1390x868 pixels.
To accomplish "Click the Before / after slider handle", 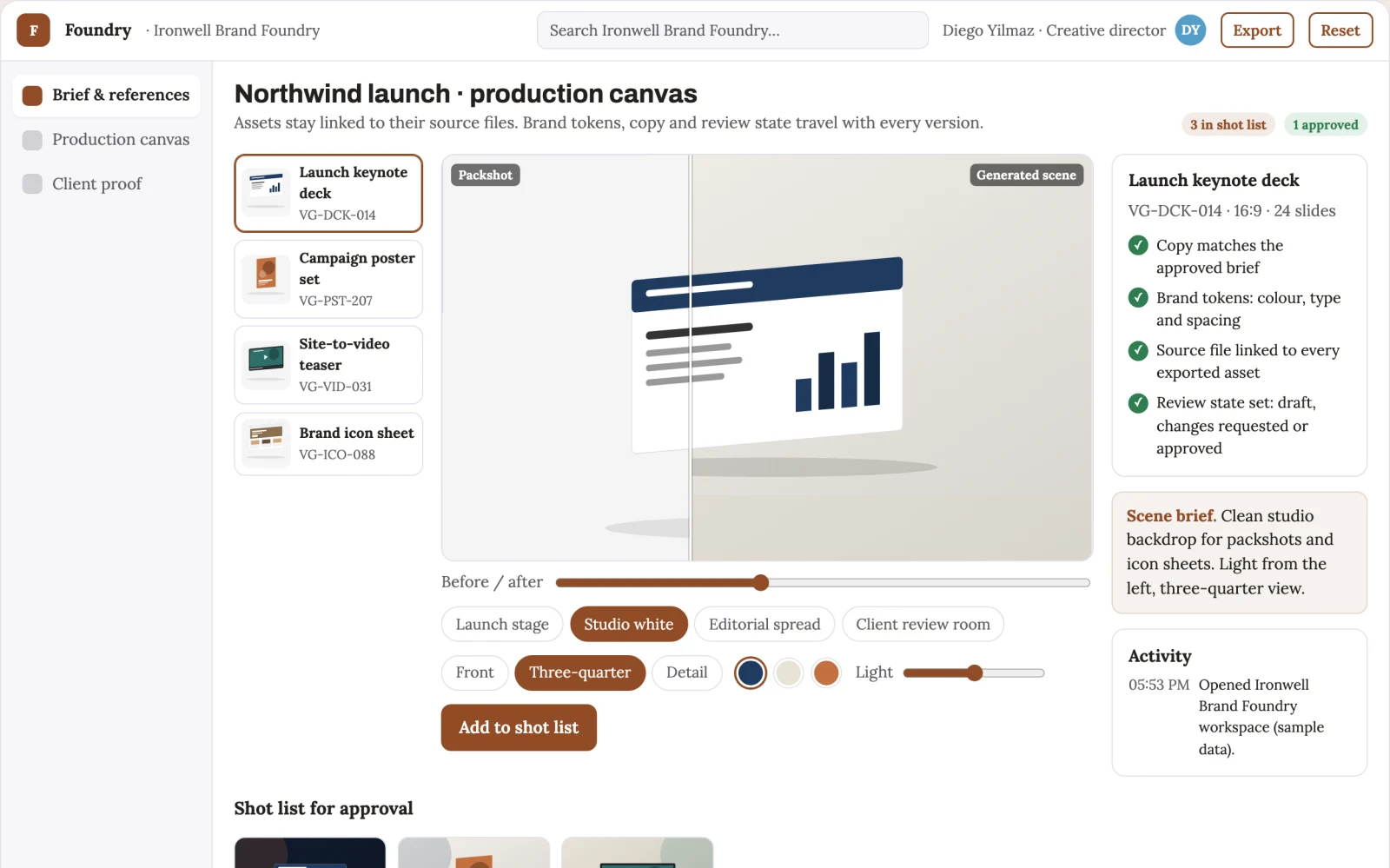I will click(761, 582).
